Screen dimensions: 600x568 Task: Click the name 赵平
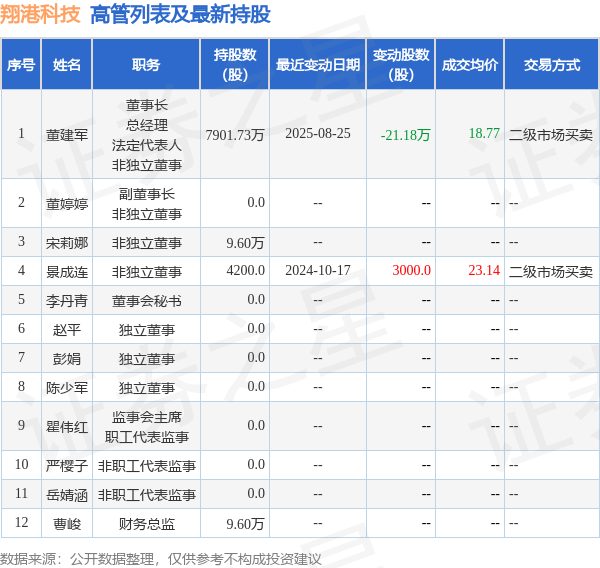coord(67,330)
